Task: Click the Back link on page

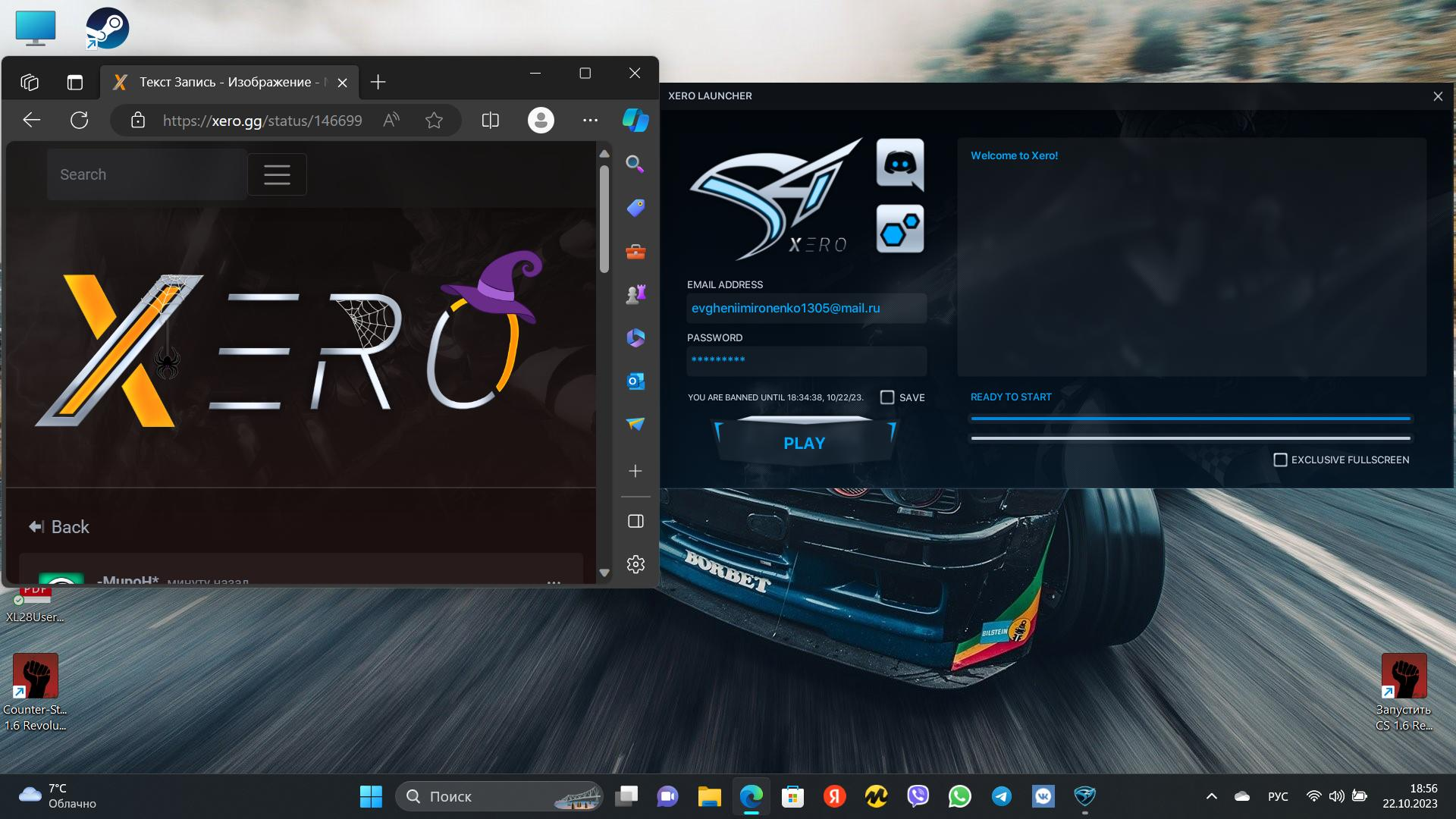Action: (x=59, y=527)
